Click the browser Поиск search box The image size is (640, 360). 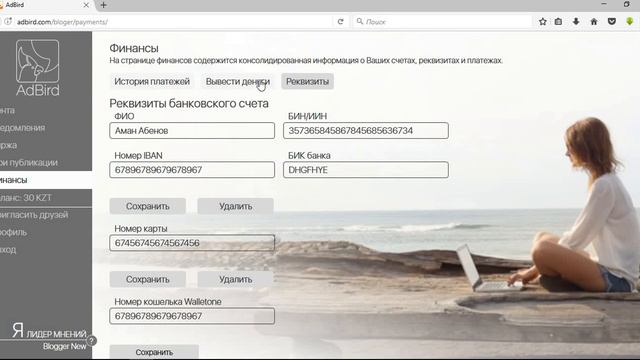(x=443, y=22)
